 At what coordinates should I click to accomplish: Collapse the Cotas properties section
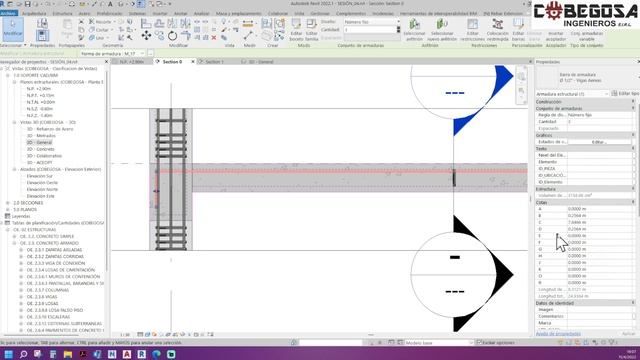click(633, 202)
